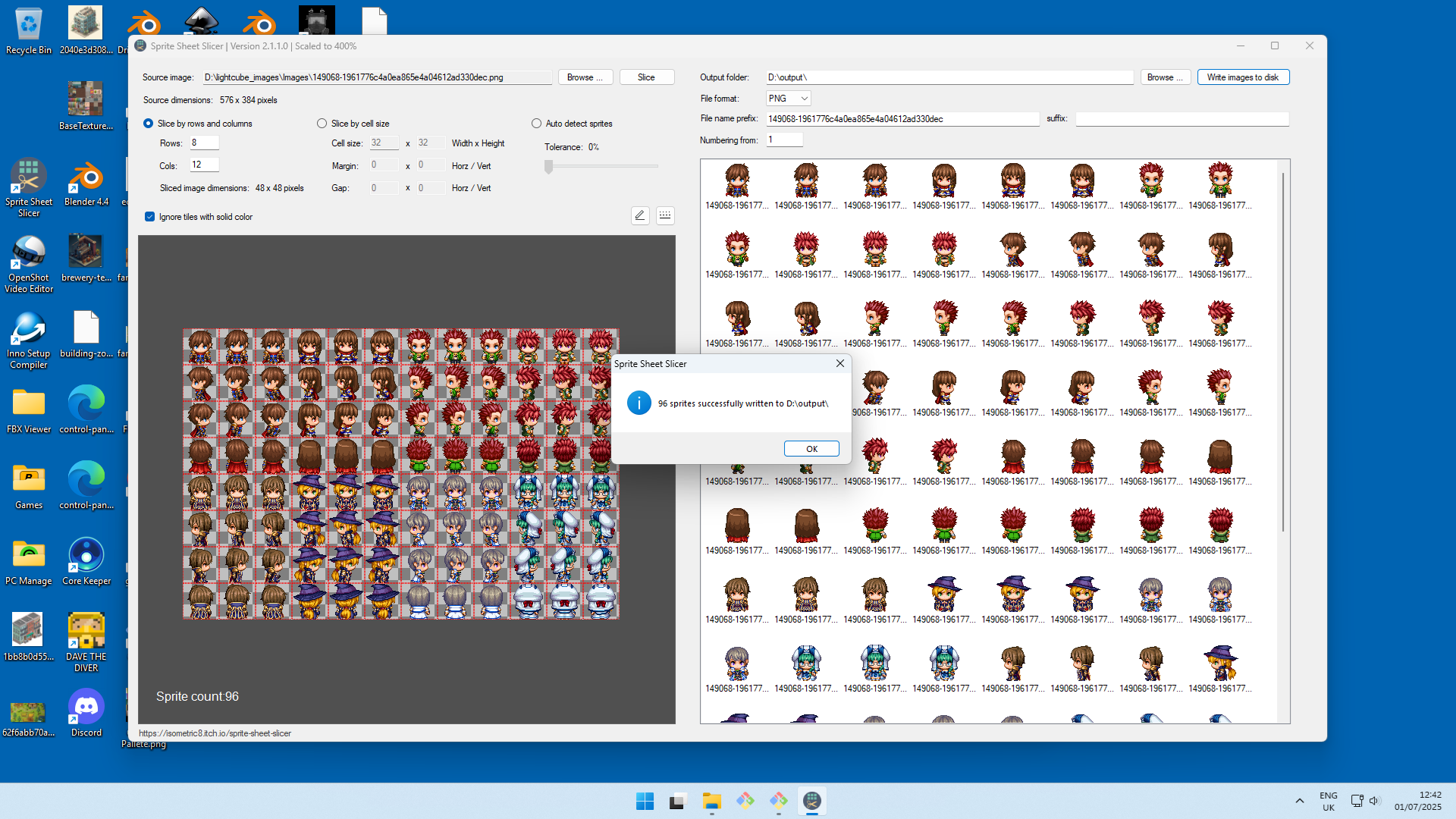Select first sprite thumbnail in output list
The image size is (1456, 819).
pyautogui.click(x=737, y=187)
